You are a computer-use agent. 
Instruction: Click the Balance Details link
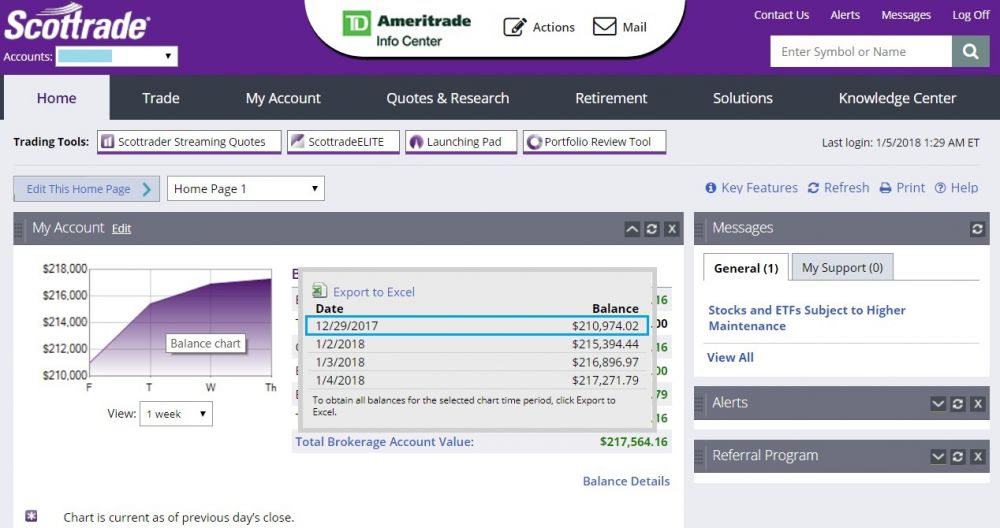[626, 481]
